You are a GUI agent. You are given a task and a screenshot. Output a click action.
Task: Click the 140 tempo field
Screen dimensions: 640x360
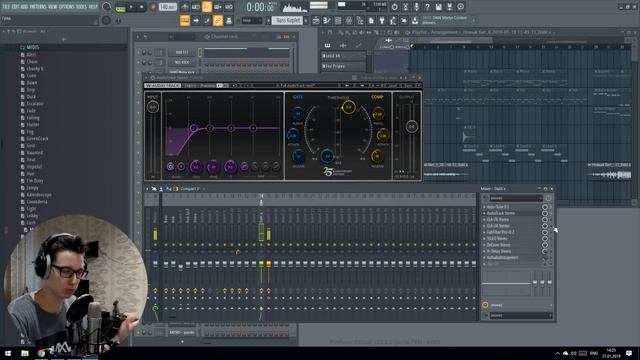167,7
